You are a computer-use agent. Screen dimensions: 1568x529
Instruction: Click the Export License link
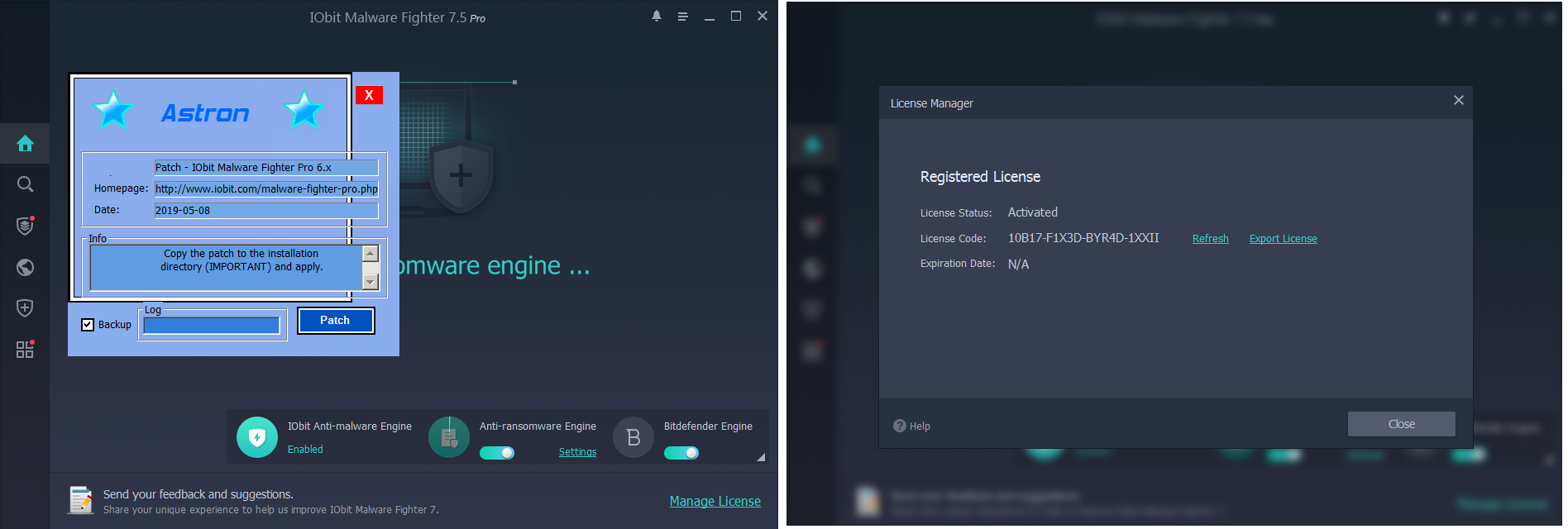point(1284,239)
